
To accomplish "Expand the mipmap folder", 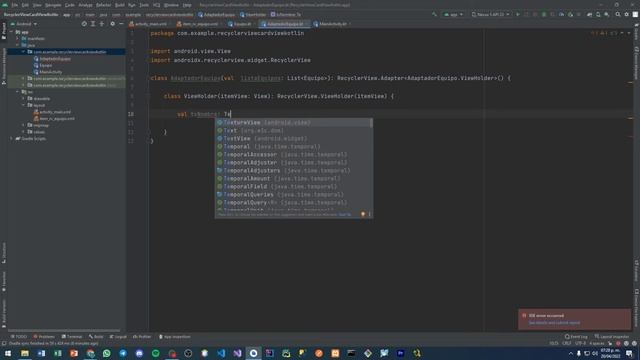I will pos(23,125).
